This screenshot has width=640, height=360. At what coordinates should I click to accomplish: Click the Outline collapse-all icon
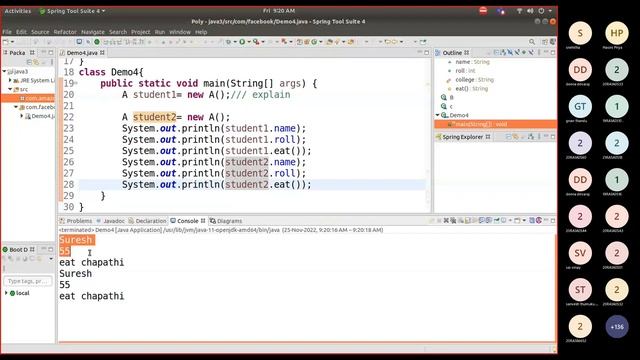(x=497, y=52)
